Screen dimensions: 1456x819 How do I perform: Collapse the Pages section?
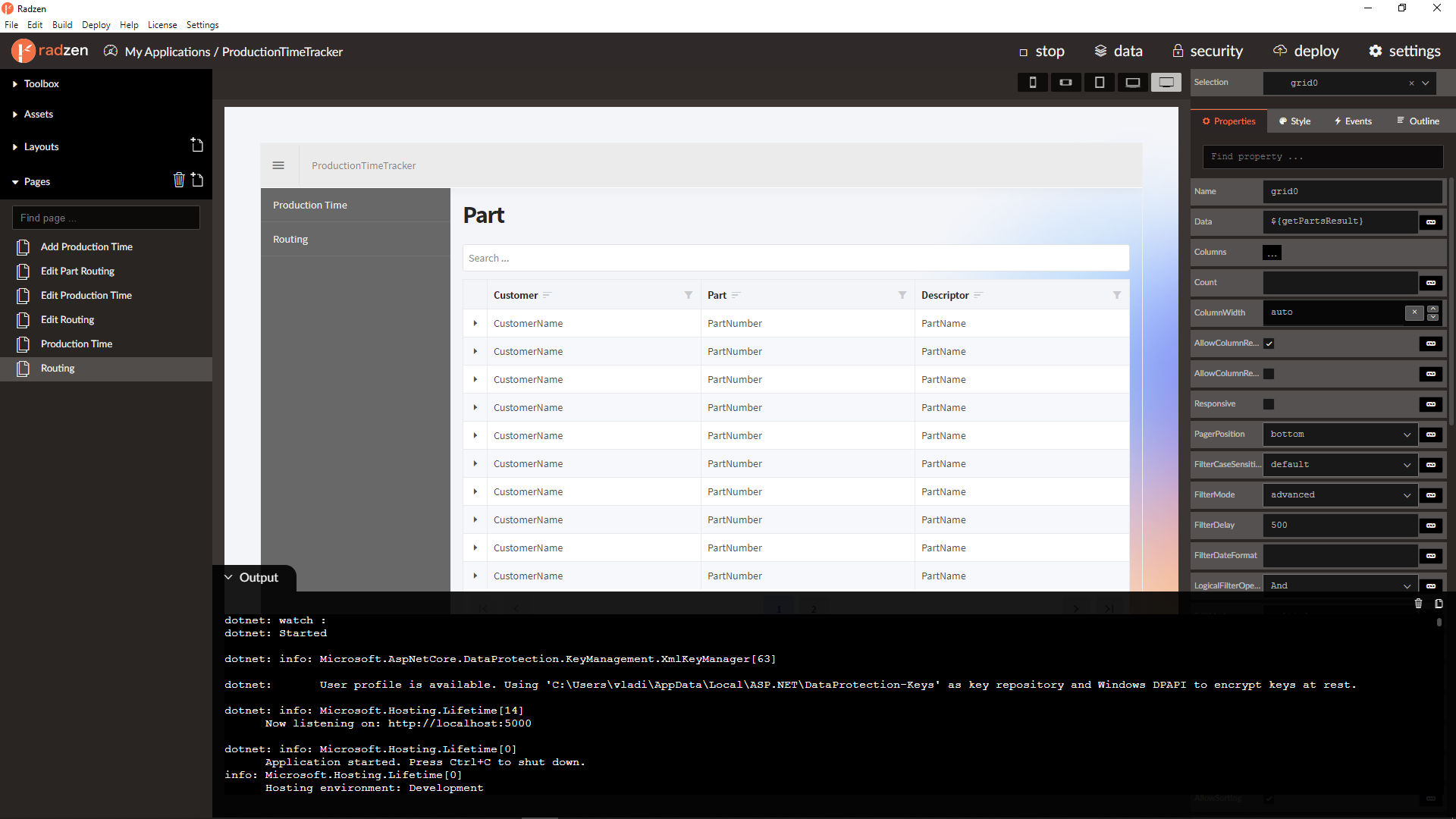click(31, 181)
